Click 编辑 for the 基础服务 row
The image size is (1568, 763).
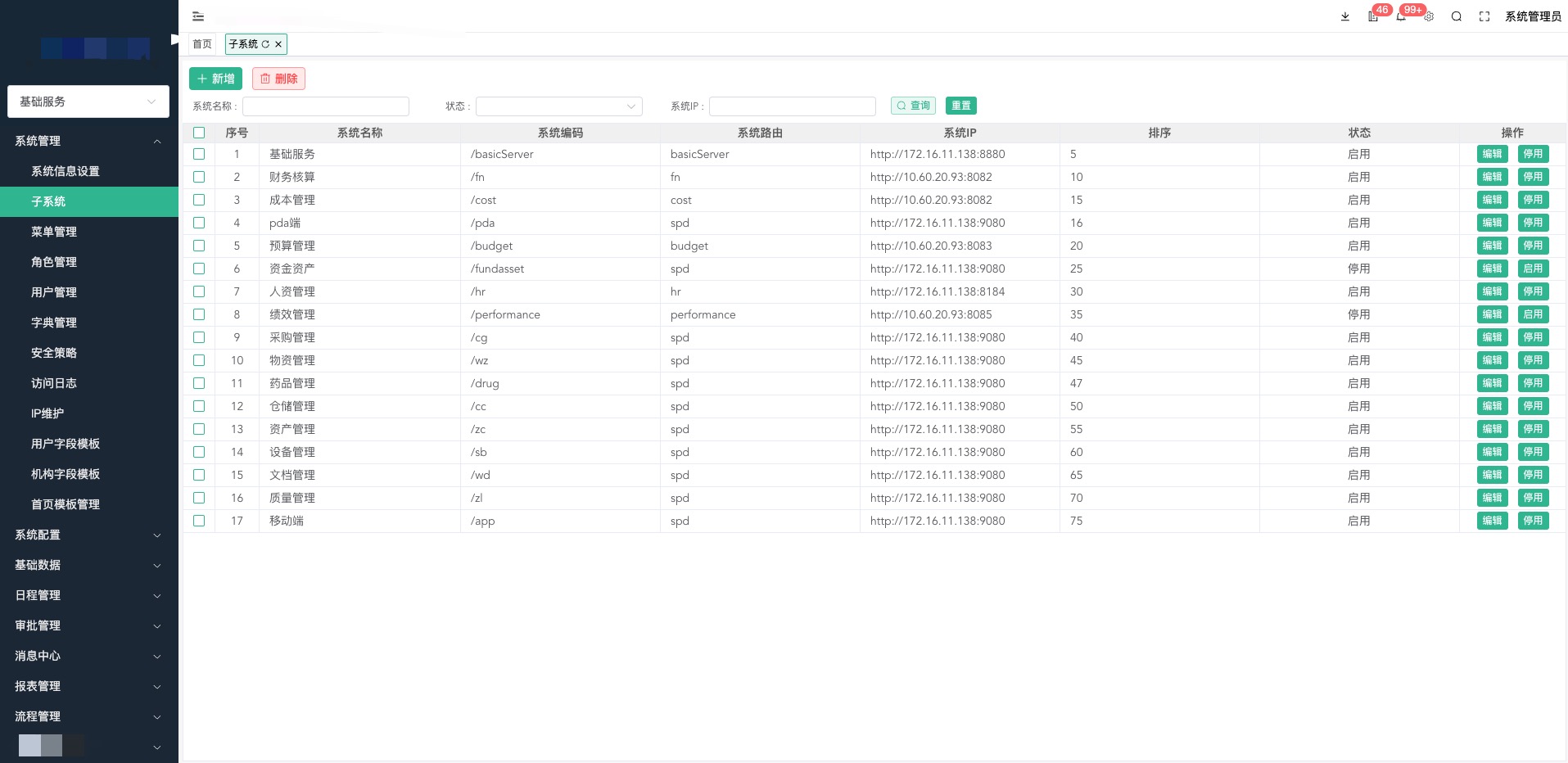click(x=1493, y=154)
